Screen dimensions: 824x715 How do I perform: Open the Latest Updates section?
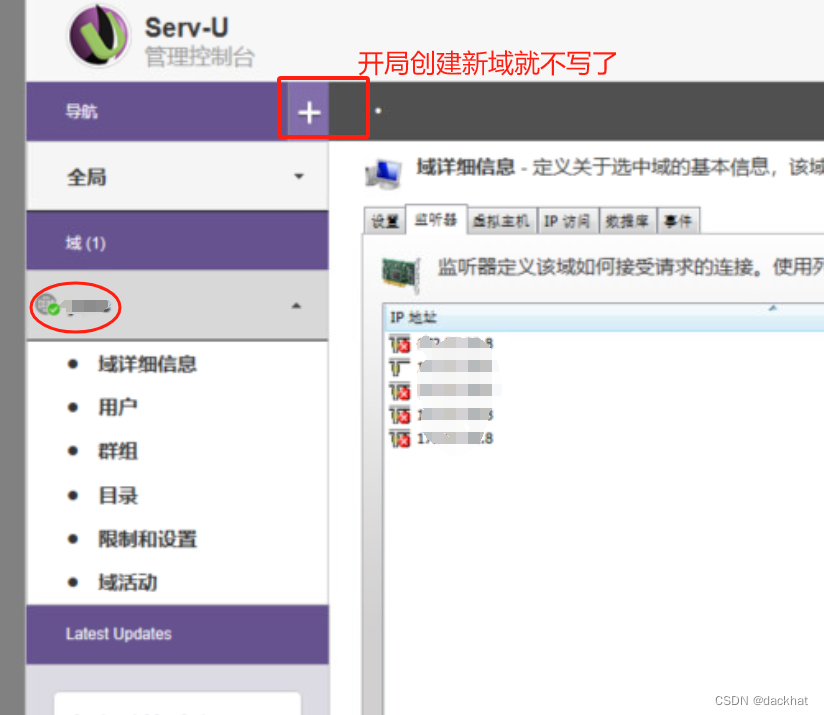[120, 634]
